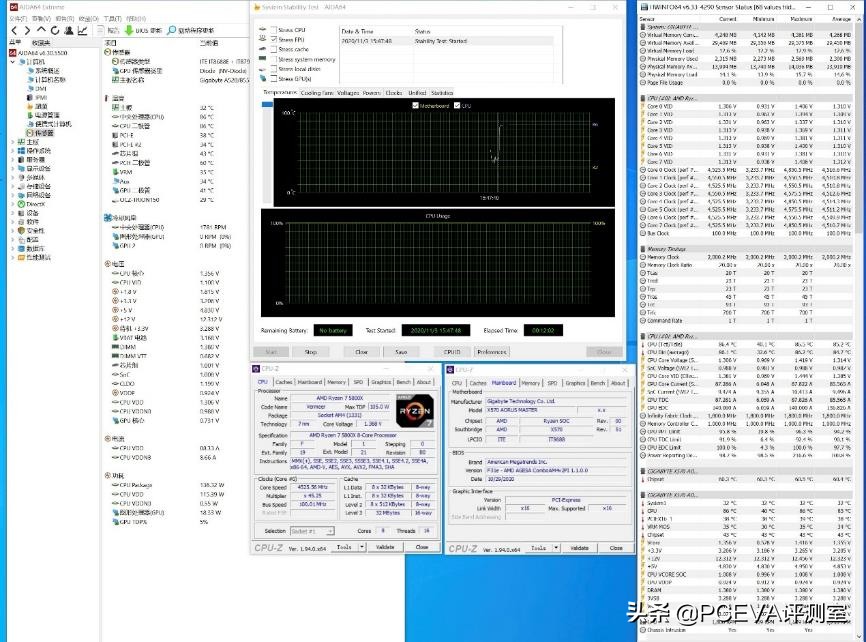Click the green BIOS update arrow icon

coord(129,28)
